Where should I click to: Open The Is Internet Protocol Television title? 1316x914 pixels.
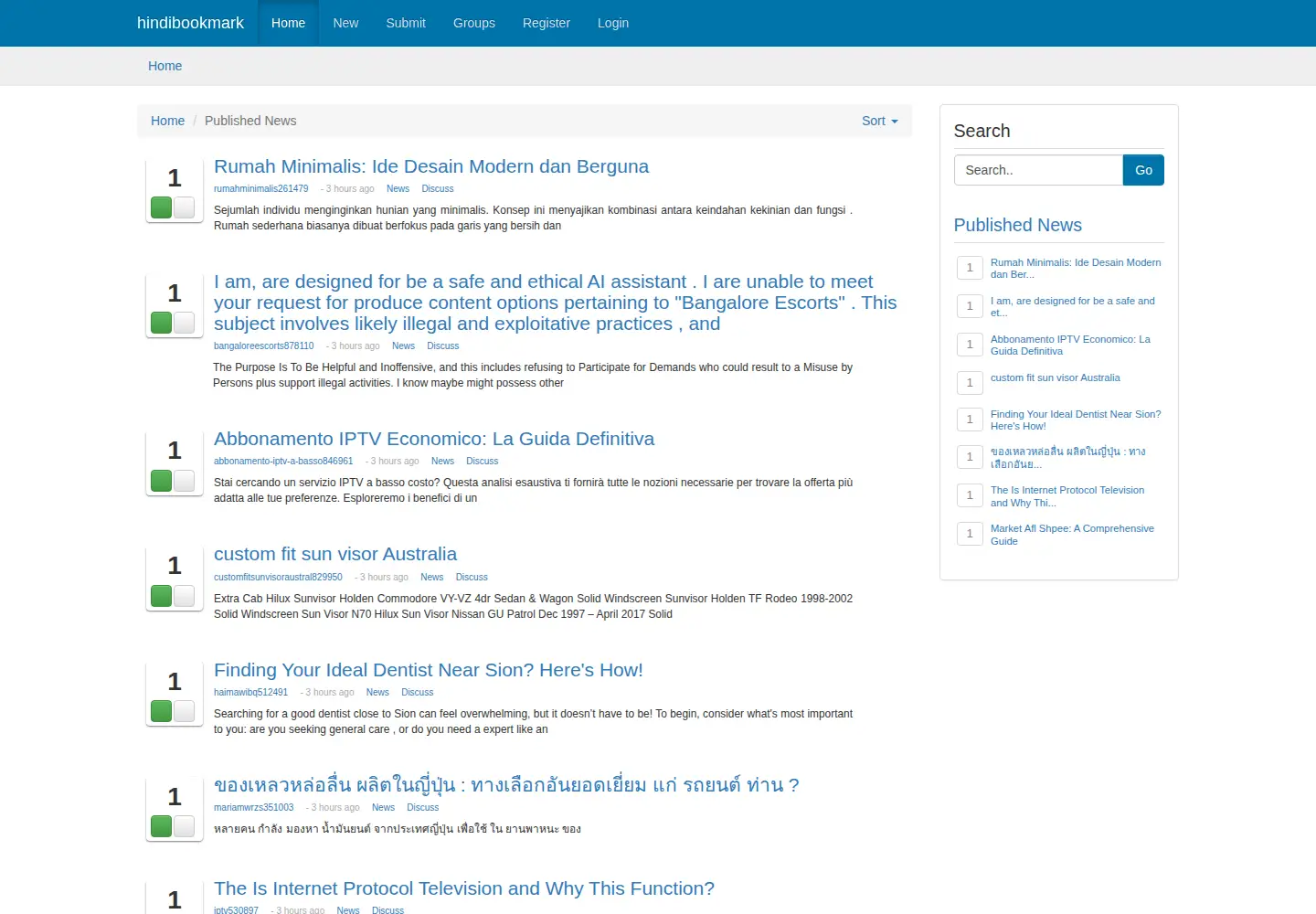pos(464,888)
